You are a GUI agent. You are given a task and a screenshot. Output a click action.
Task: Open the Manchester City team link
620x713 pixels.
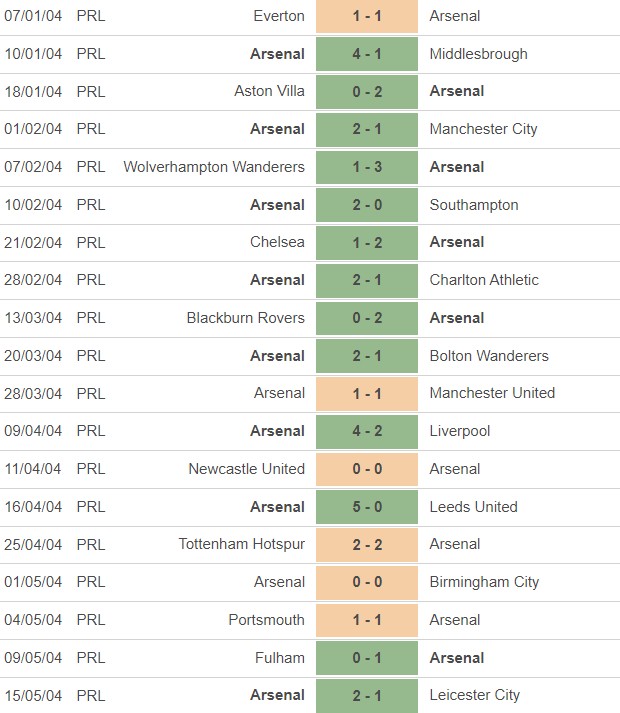[483, 129]
